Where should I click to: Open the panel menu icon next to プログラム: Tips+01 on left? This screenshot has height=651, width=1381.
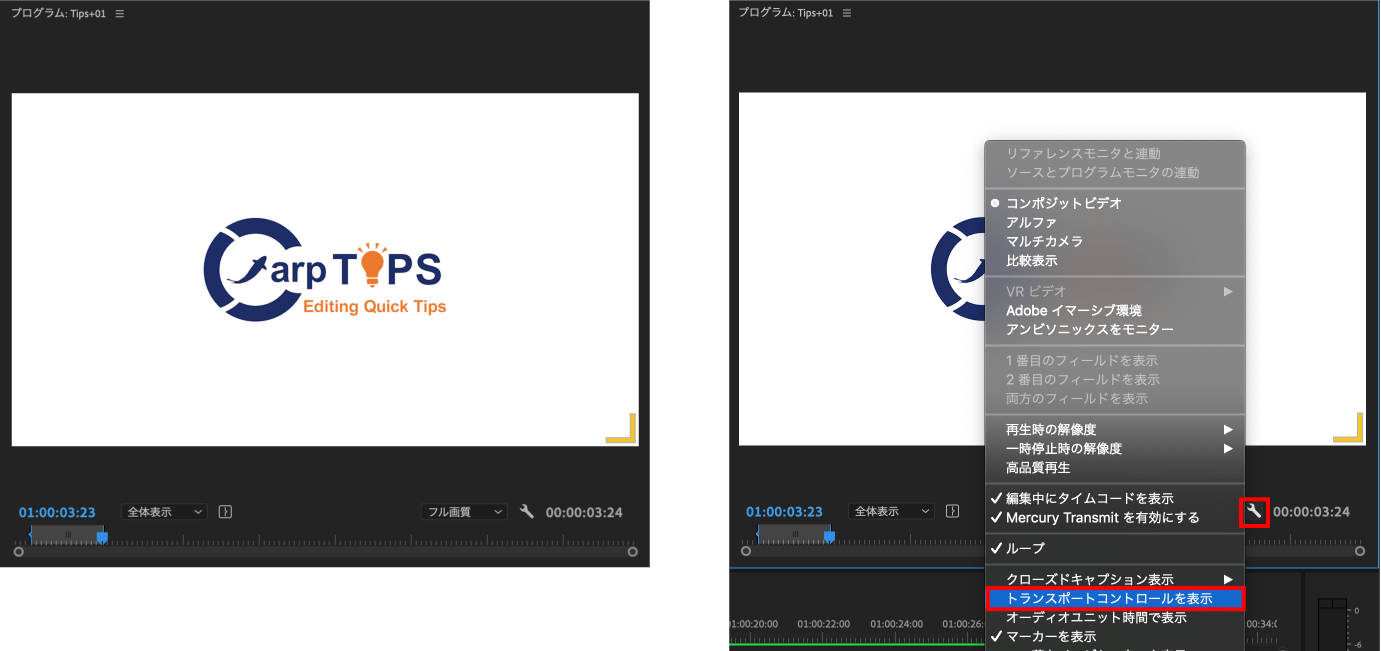tap(120, 14)
